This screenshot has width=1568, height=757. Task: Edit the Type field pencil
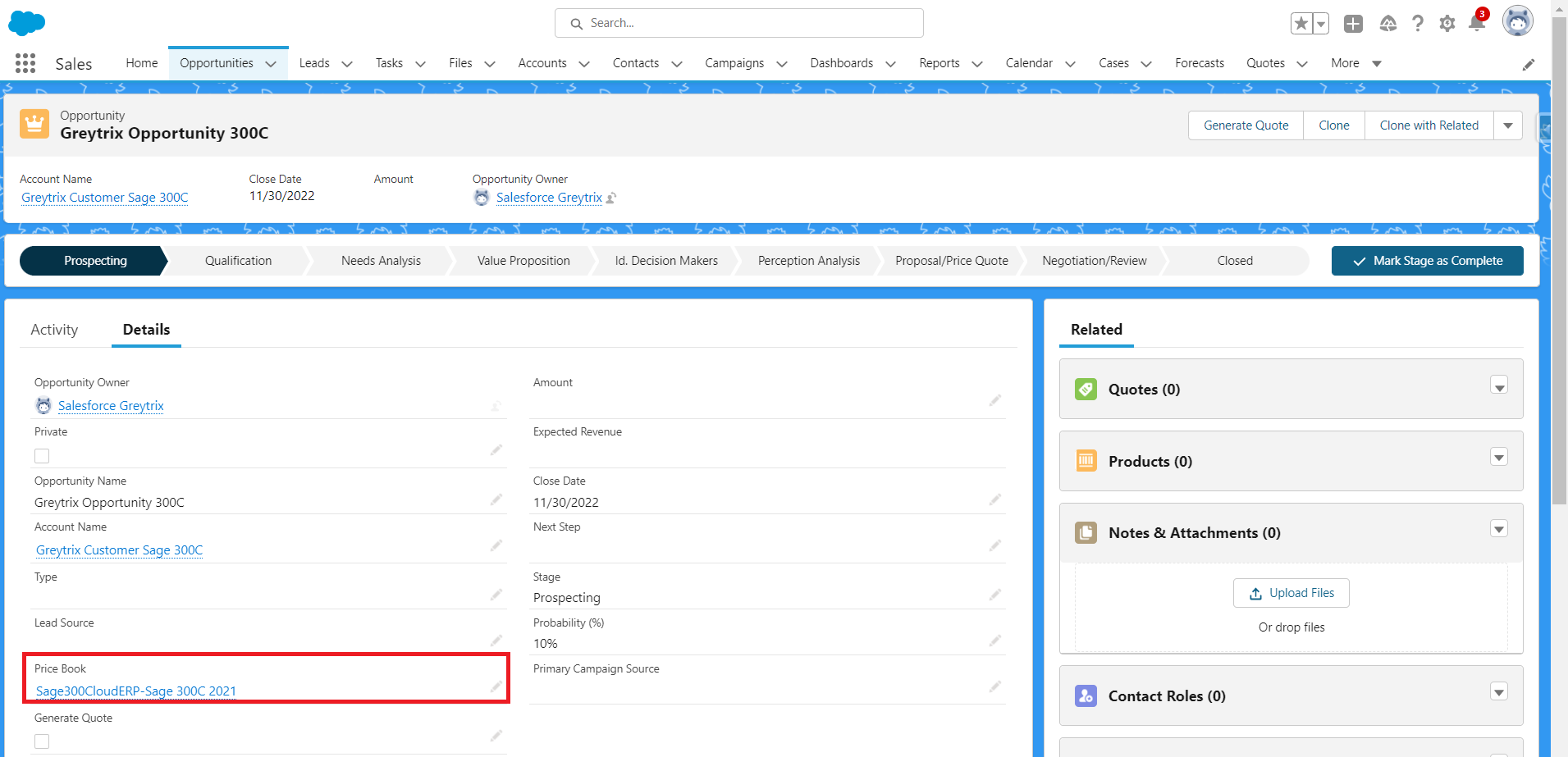coord(496,594)
